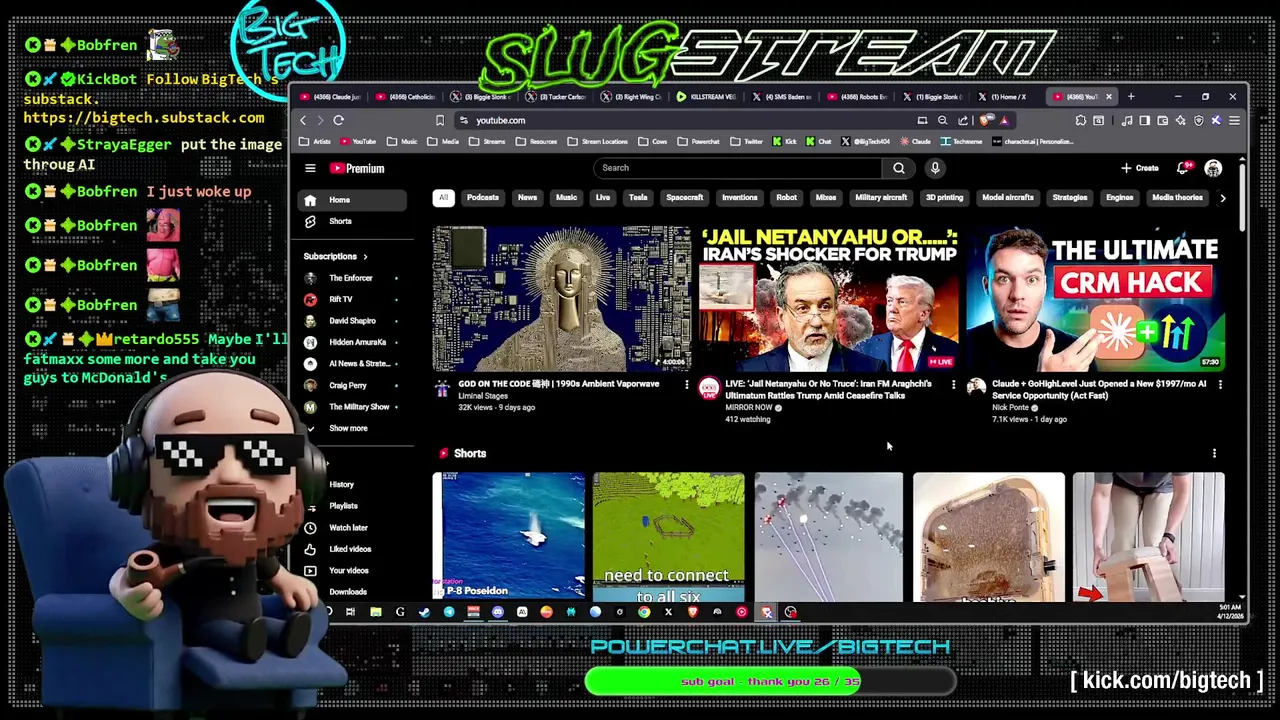The image size is (1280, 720).
Task: Go back in browser history
Action: point(303,120)
